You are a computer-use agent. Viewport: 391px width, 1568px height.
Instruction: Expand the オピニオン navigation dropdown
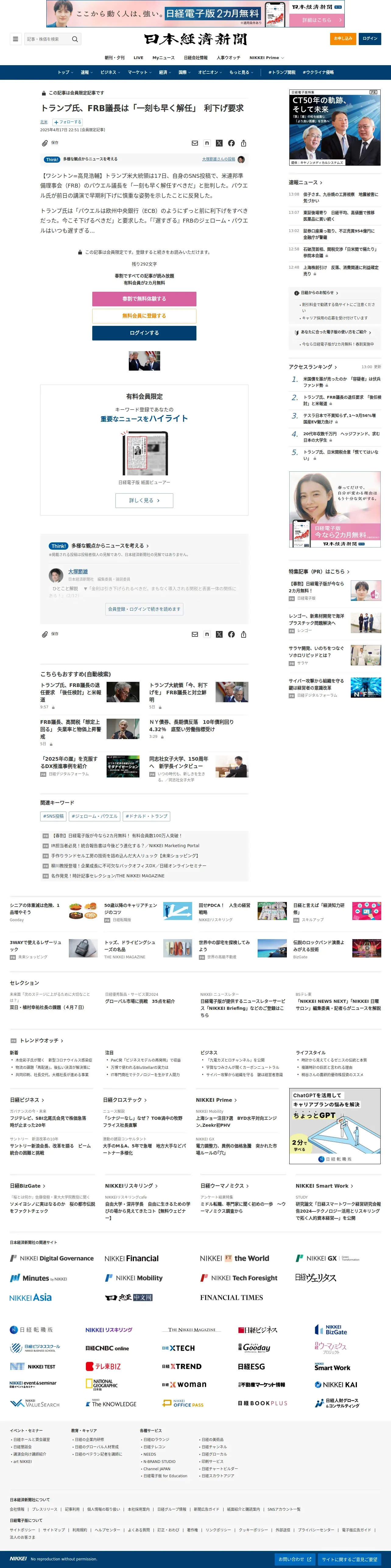[x=210, y=72]
